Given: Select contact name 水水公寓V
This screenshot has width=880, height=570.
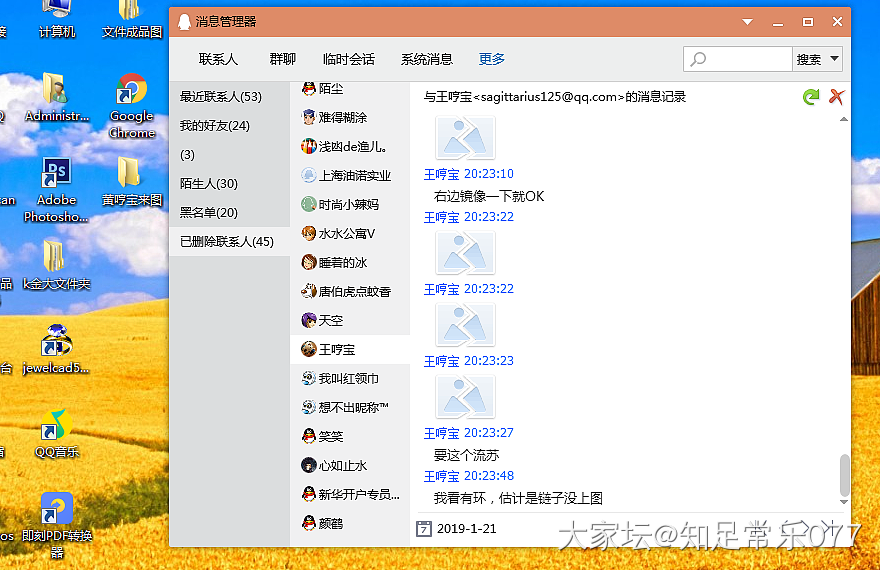Looking at the screenshot, I should [x=347, y=233].
